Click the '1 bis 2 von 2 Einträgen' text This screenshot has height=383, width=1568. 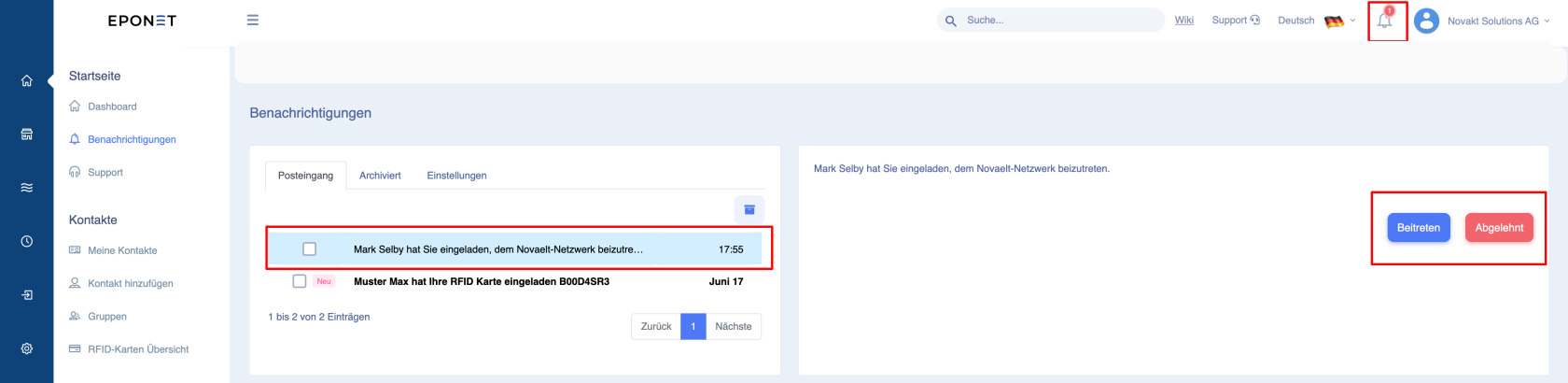[319, 317]
